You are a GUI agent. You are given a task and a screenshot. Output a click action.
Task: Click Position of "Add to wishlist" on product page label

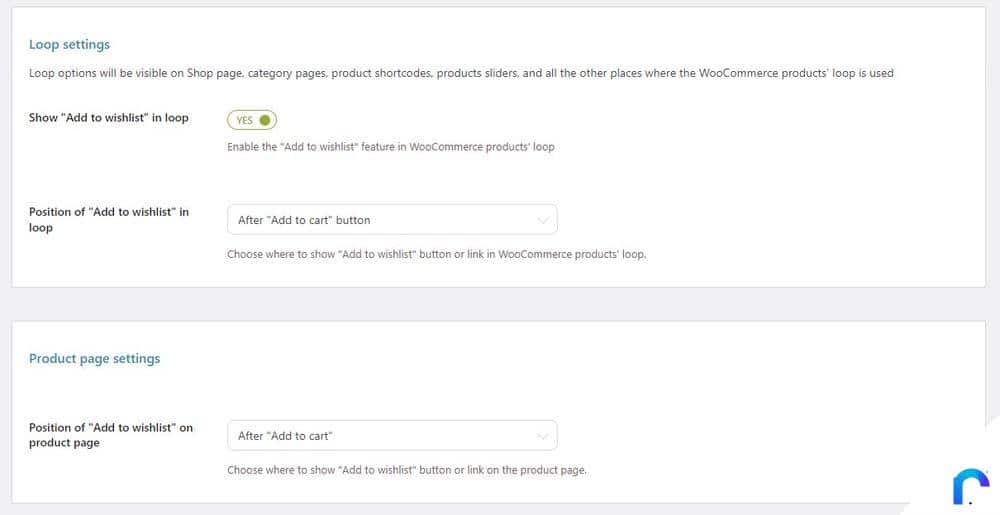point(110,435)
